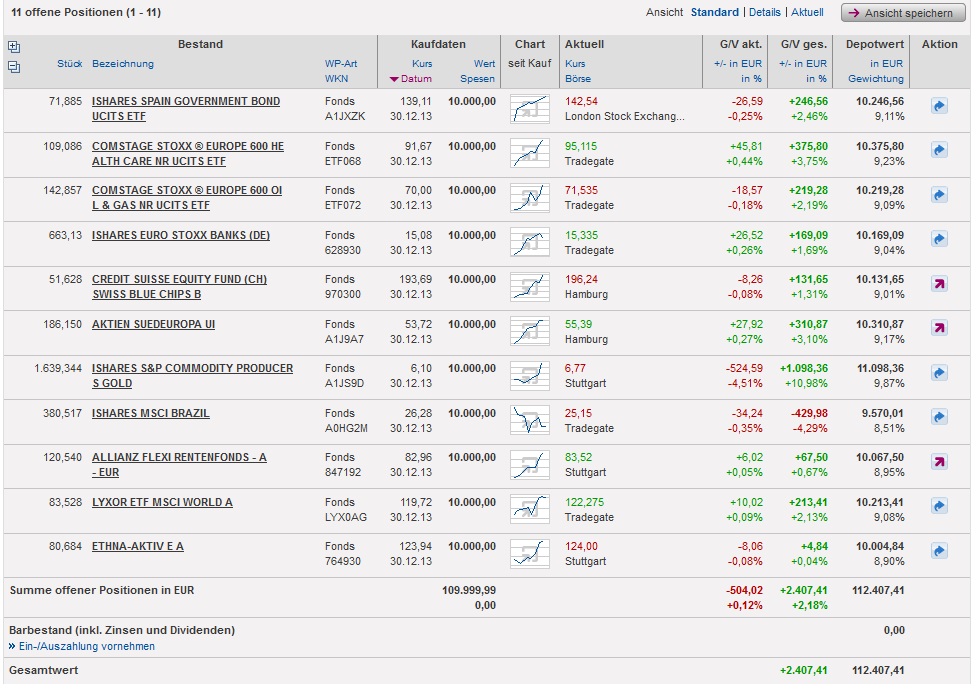Switch to Aktuell view

[807, 12]
